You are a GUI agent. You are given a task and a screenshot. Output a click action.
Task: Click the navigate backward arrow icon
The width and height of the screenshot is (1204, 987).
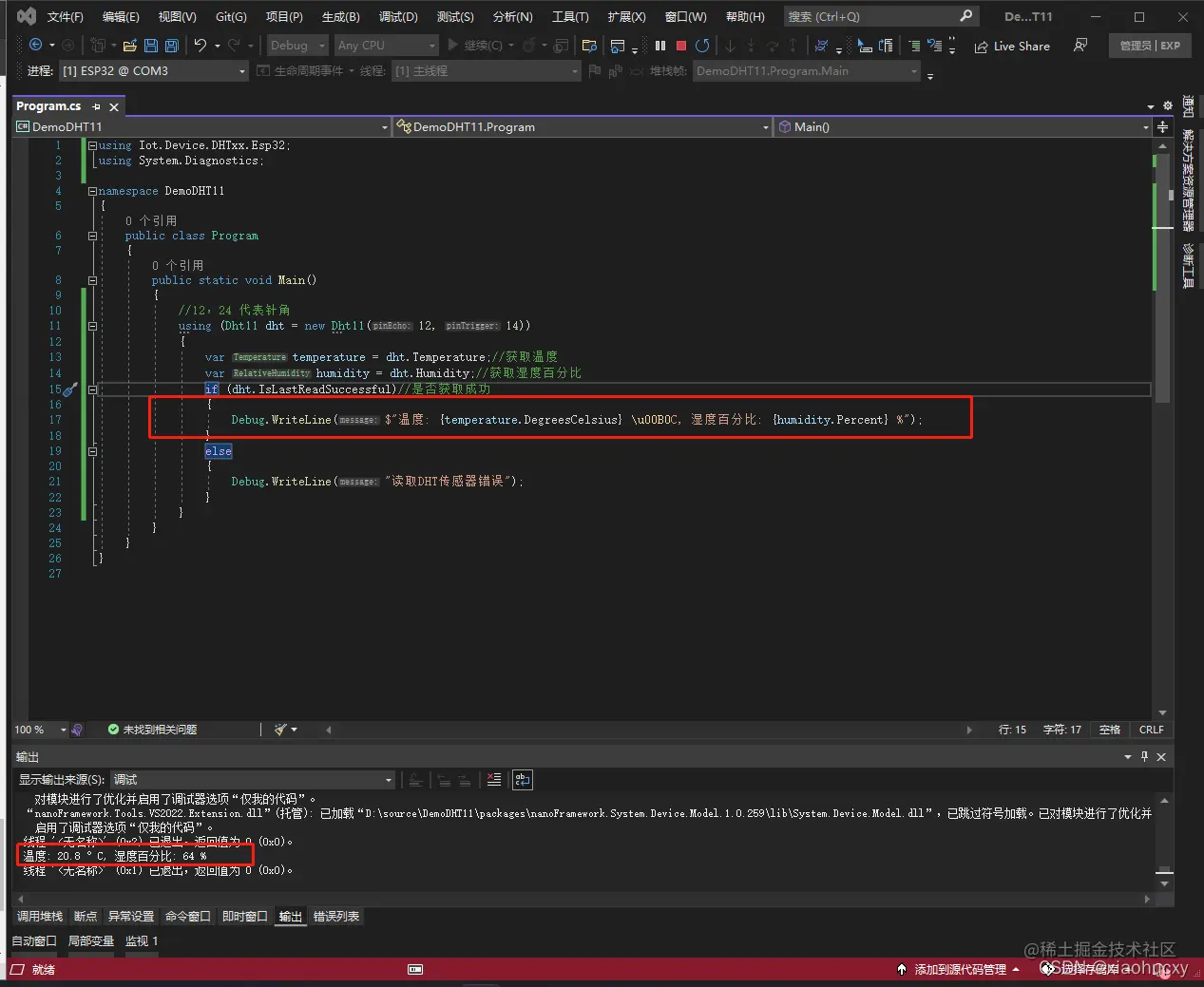pos(35,46)
